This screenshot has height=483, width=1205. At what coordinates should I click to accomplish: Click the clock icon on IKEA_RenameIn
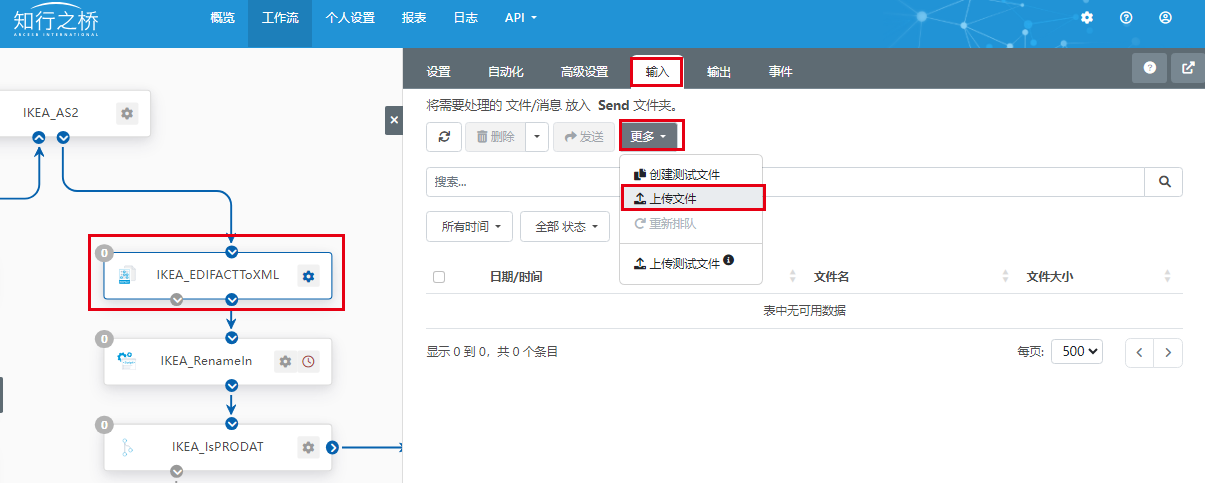point(308,361)
